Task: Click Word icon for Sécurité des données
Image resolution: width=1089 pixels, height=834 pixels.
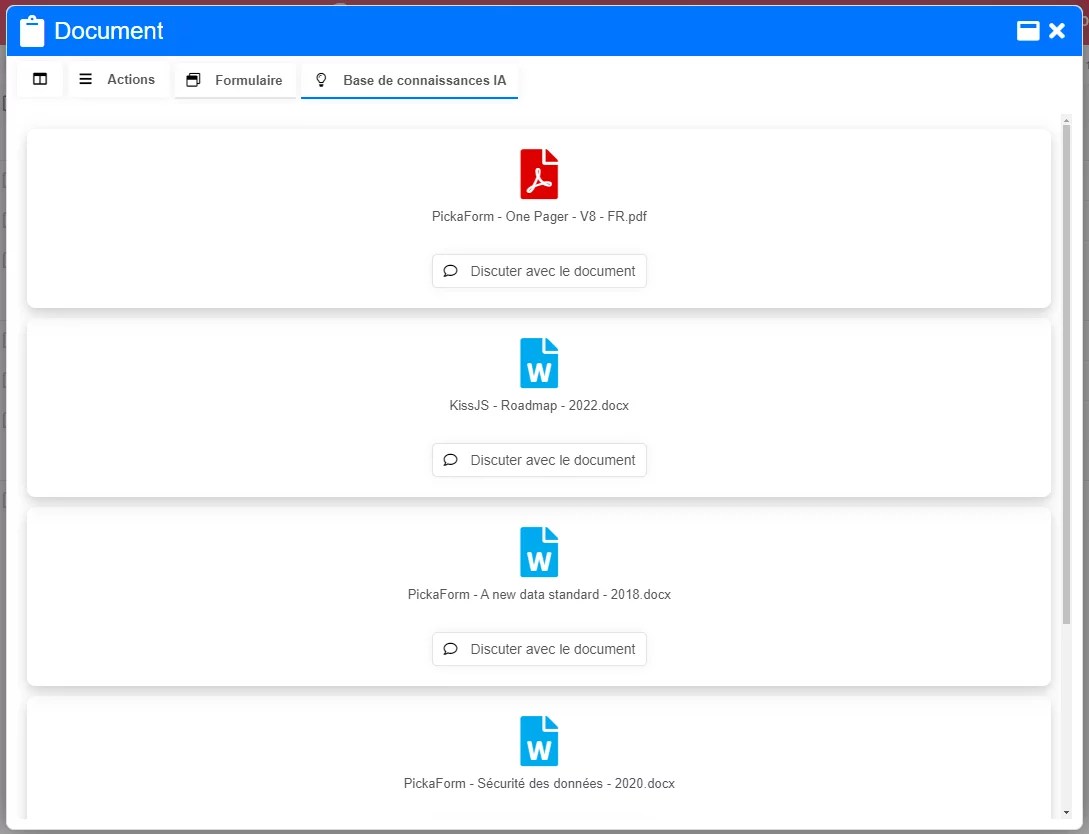Action: pyautogui.click(x=539, y=741)
